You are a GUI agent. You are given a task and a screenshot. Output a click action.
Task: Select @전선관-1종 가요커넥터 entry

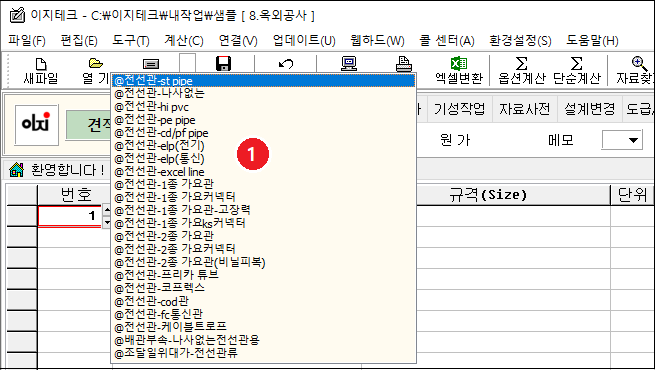263,197
